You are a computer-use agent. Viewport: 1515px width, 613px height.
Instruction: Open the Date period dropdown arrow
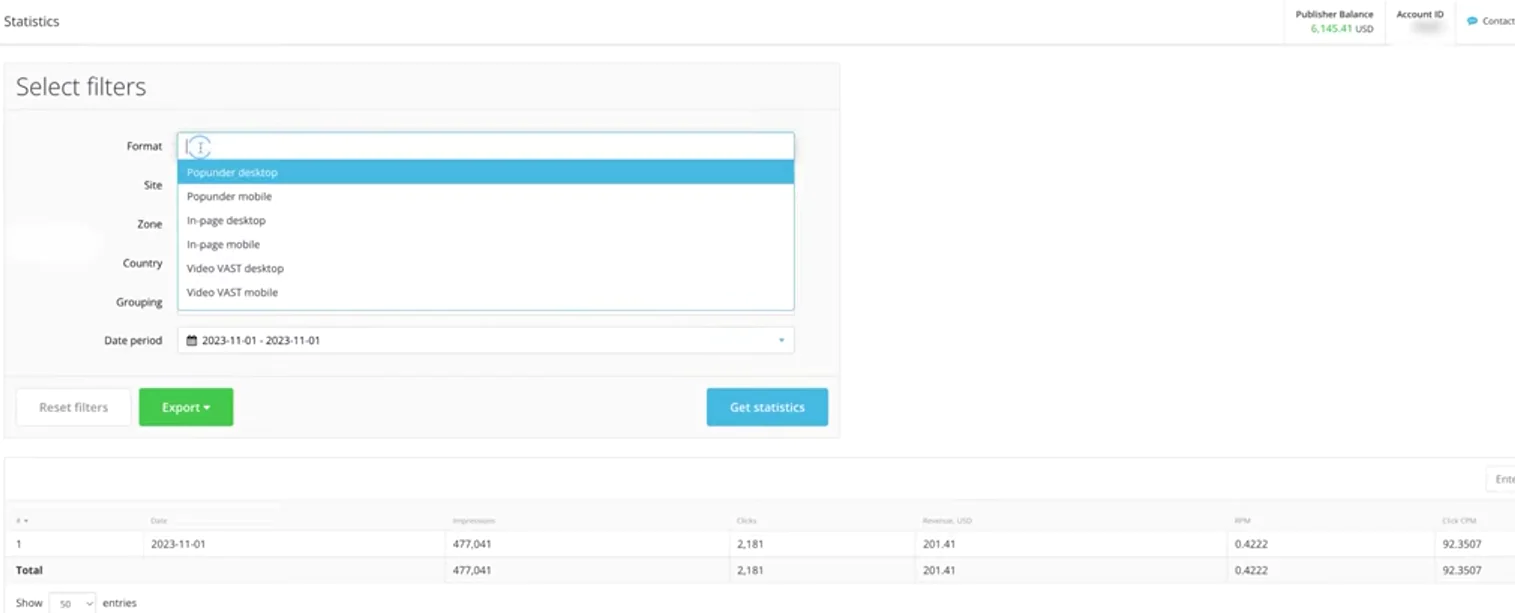tap(781, 341)
